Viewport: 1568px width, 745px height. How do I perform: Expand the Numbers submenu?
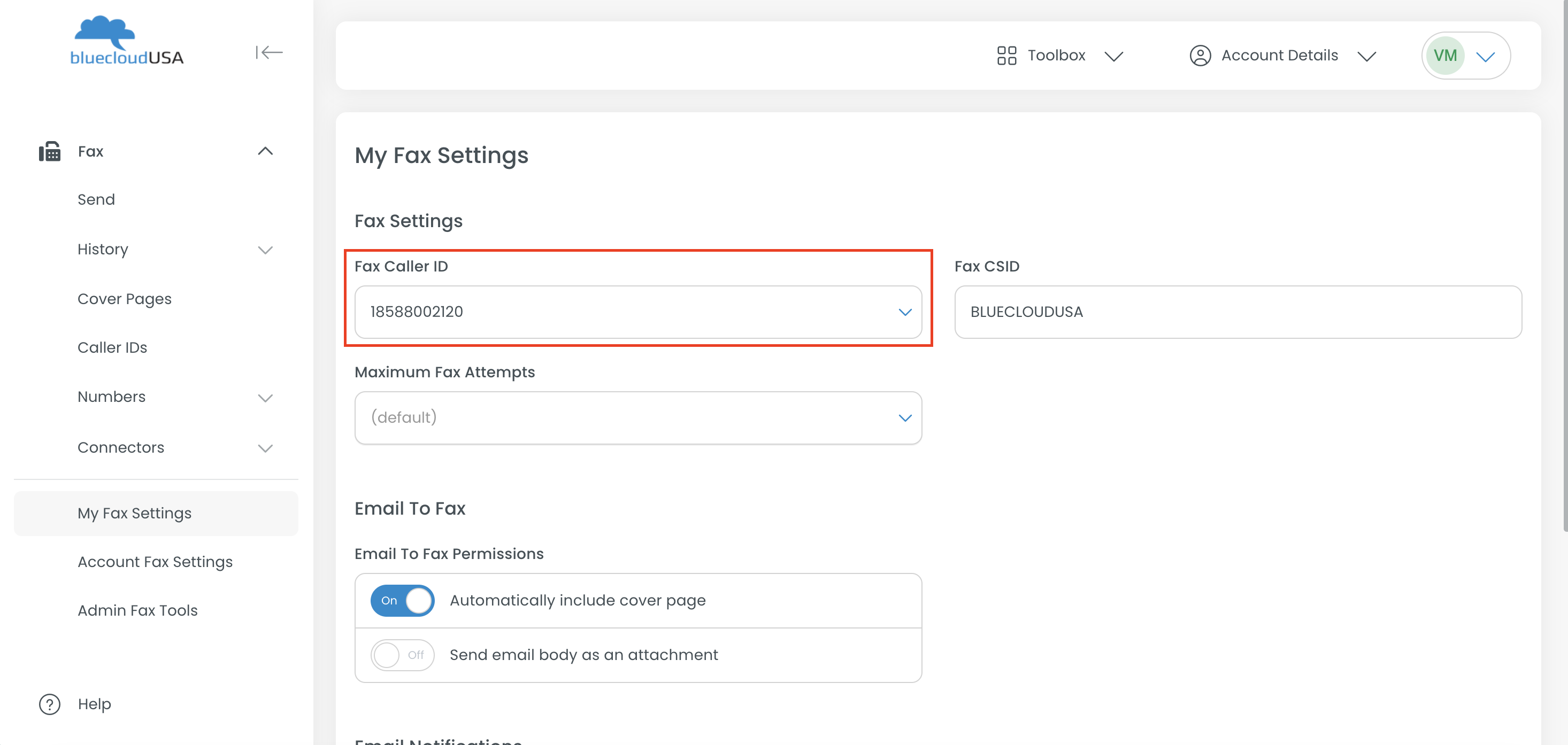(265, 398)
